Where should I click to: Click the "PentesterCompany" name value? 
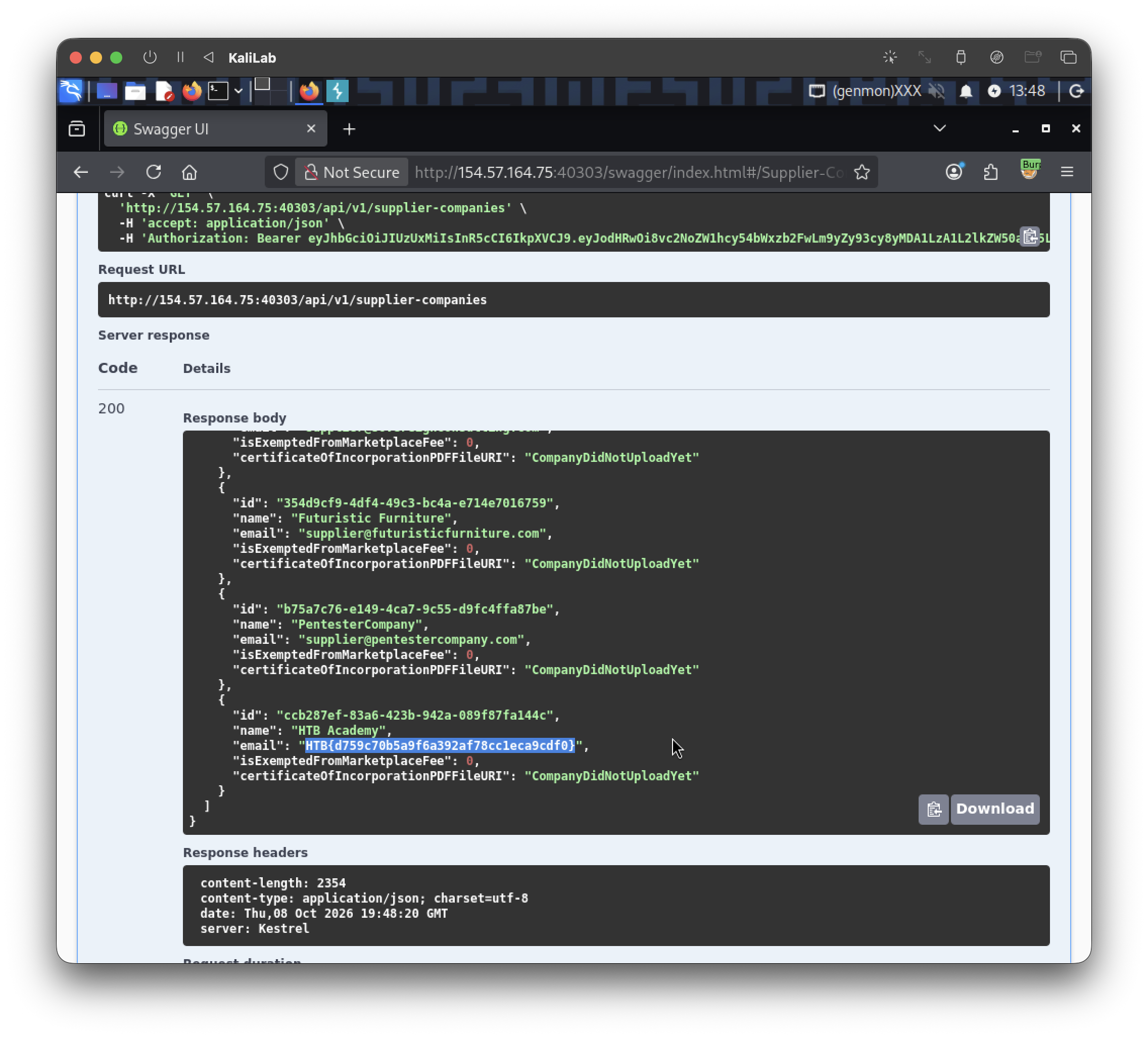click(357, 624)
